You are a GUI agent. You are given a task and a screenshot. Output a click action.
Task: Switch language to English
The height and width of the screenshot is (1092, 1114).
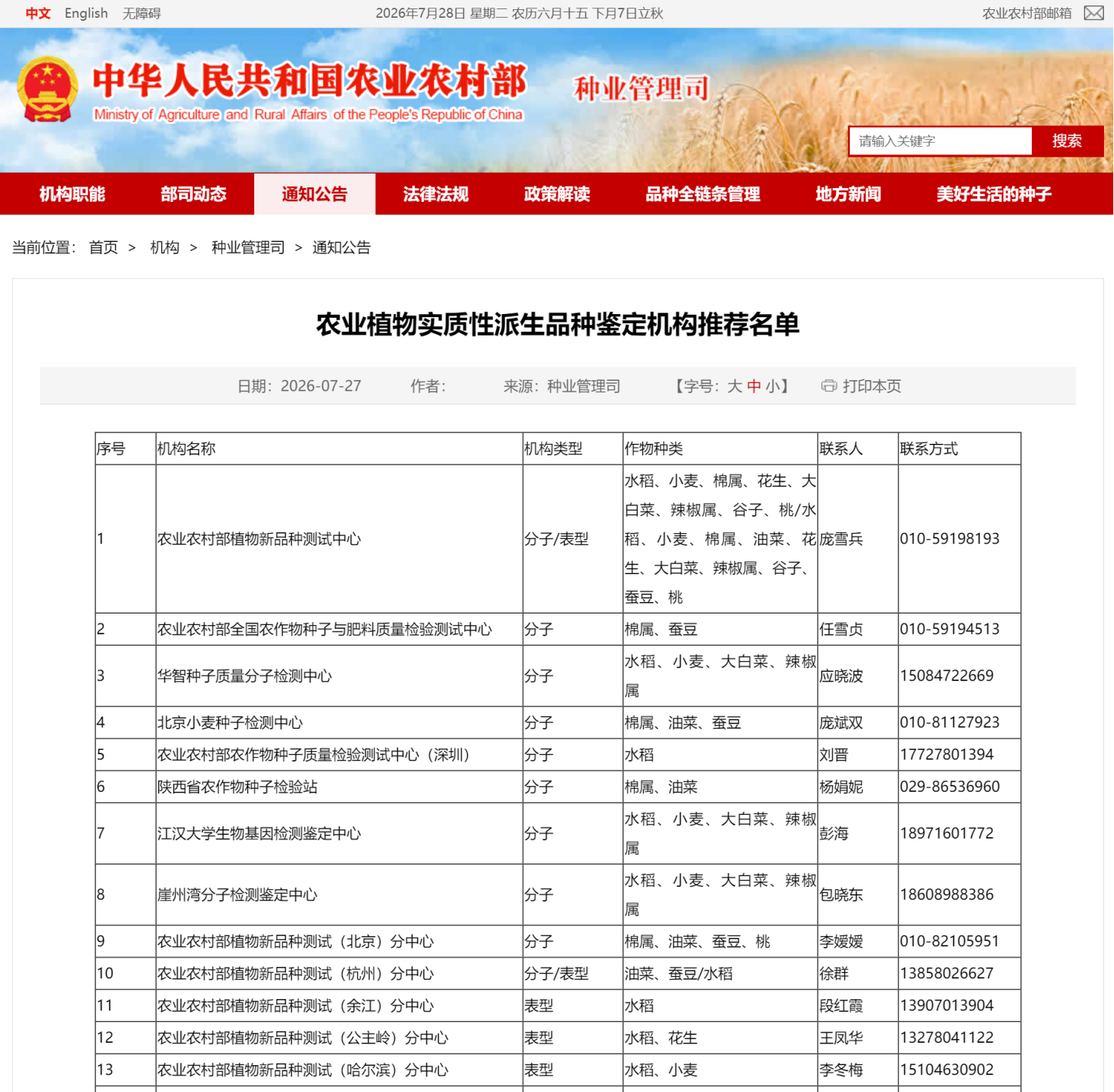click(86, 13)
